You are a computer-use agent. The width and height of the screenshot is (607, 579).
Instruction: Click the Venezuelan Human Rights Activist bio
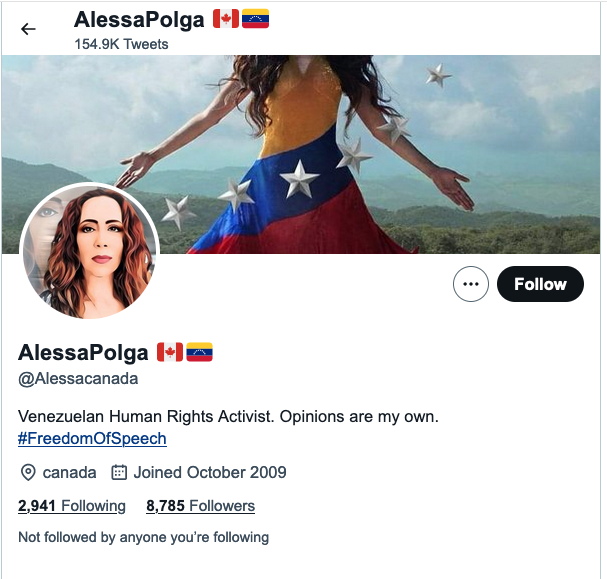[228, 417]
